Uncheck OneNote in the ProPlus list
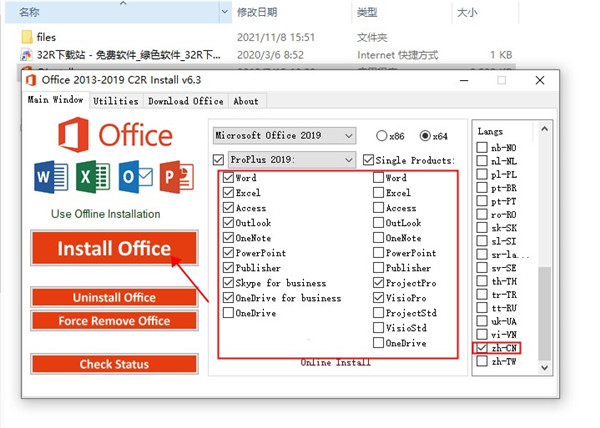The height and width of the screenshot is (428, 600). [228, 238]
